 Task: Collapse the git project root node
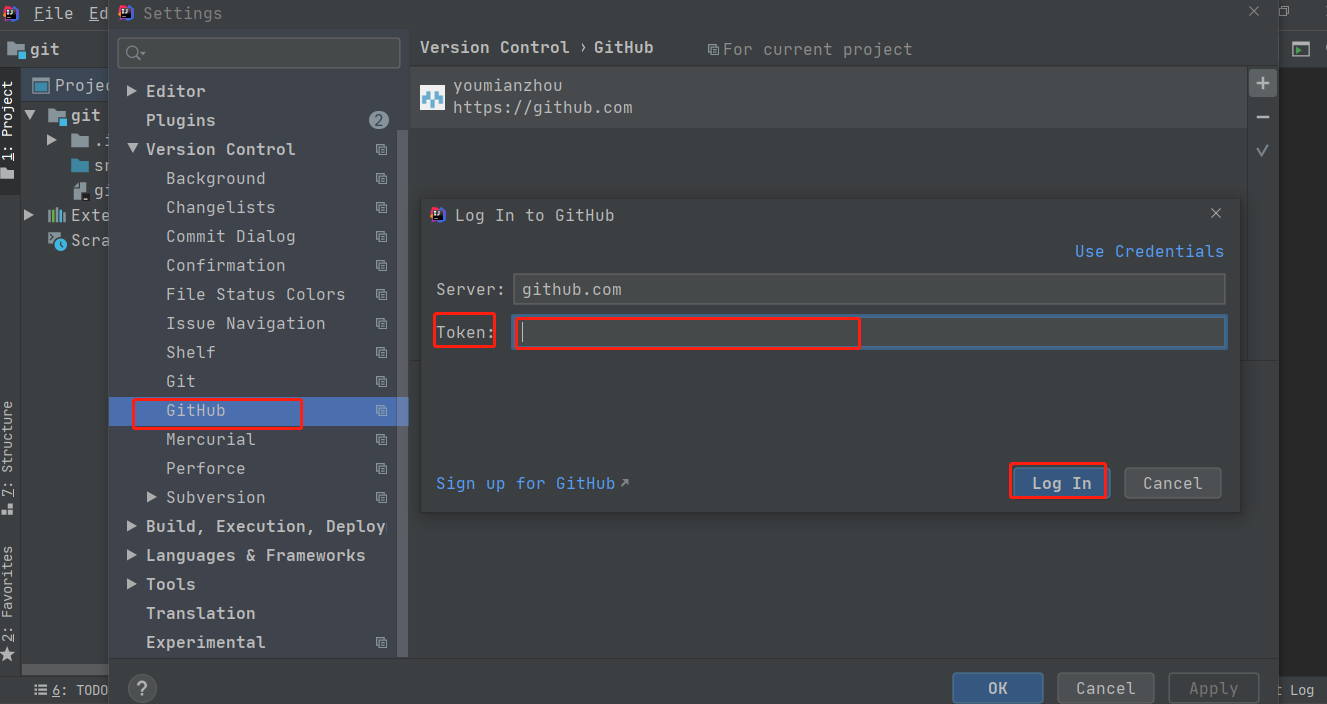click(31, 116)
